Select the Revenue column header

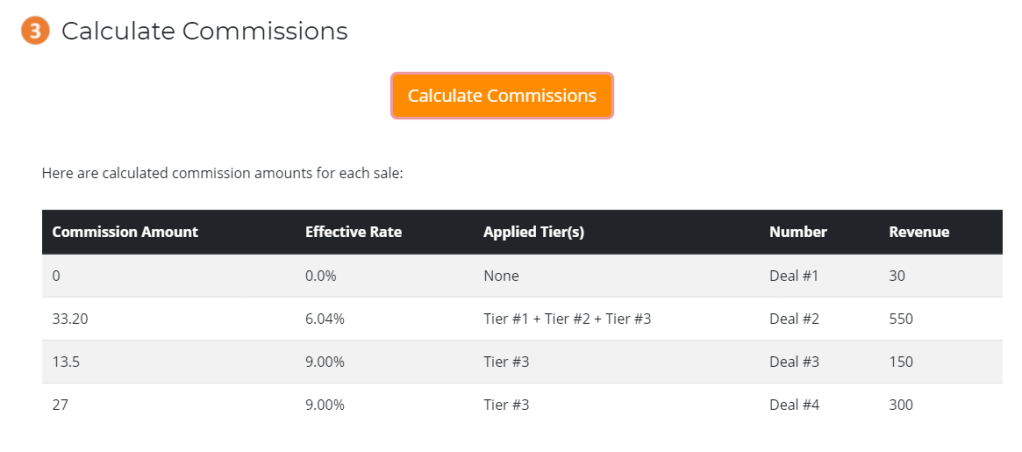[919, 232]
